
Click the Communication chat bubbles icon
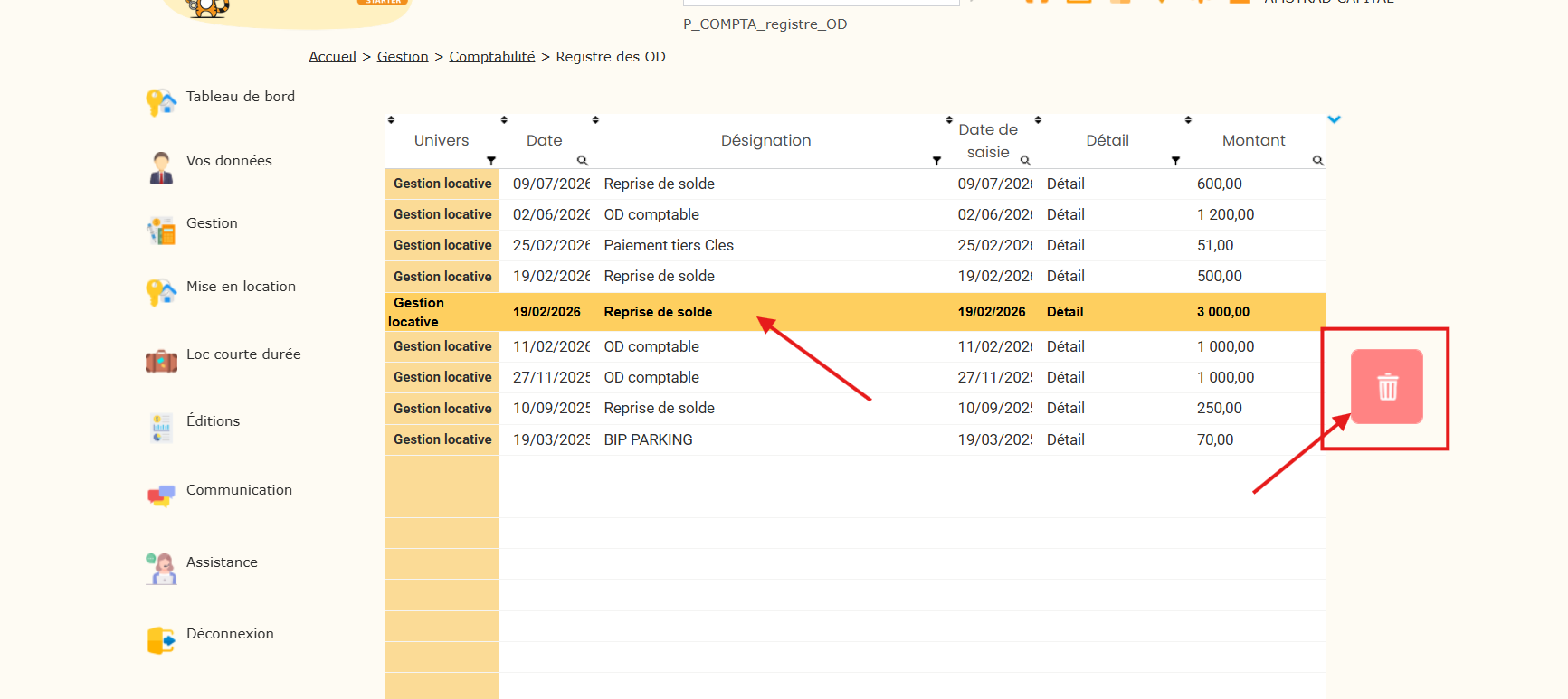point(161,496)
